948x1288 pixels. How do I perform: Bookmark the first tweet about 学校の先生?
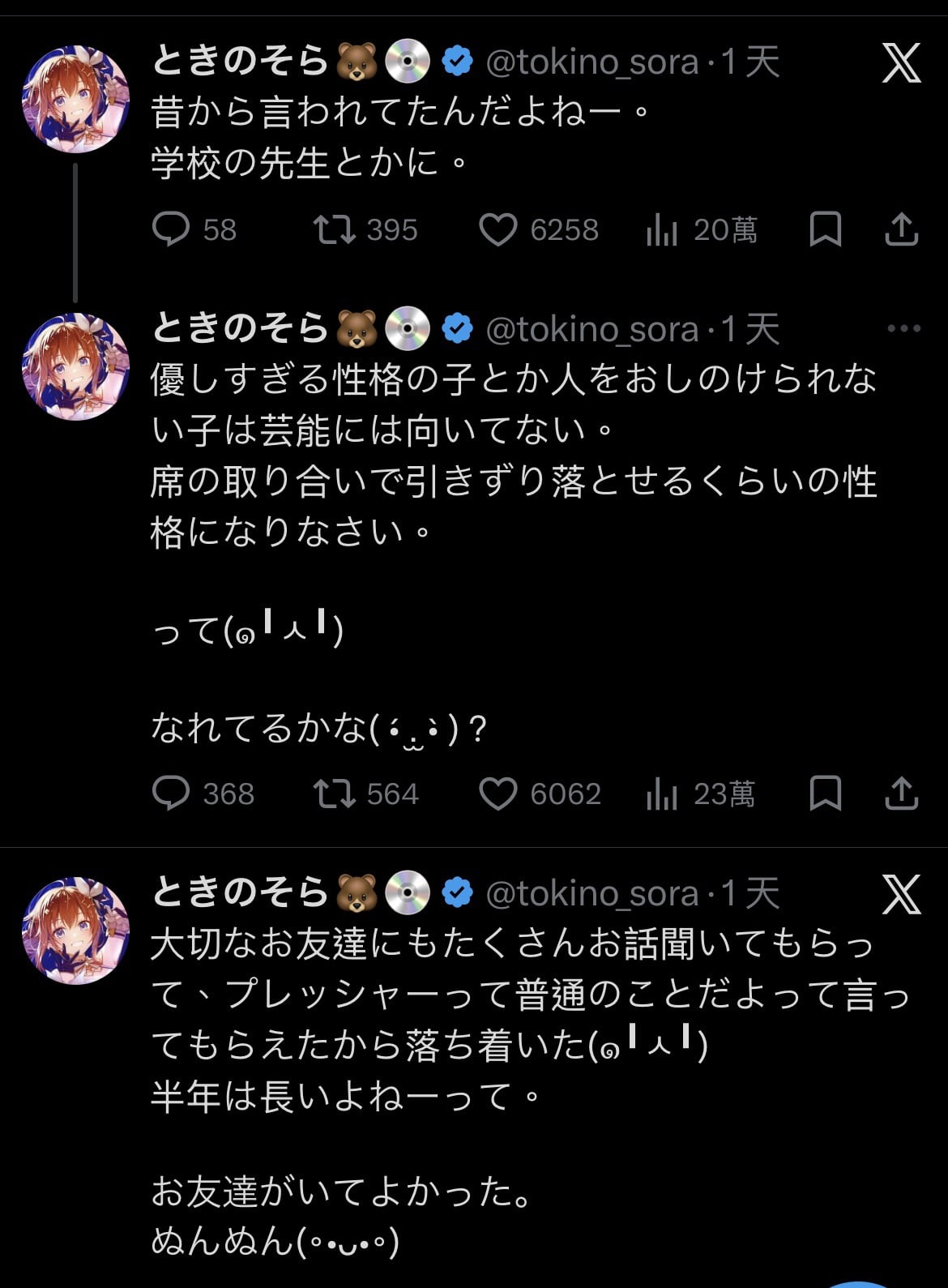[x=825, y=229]
